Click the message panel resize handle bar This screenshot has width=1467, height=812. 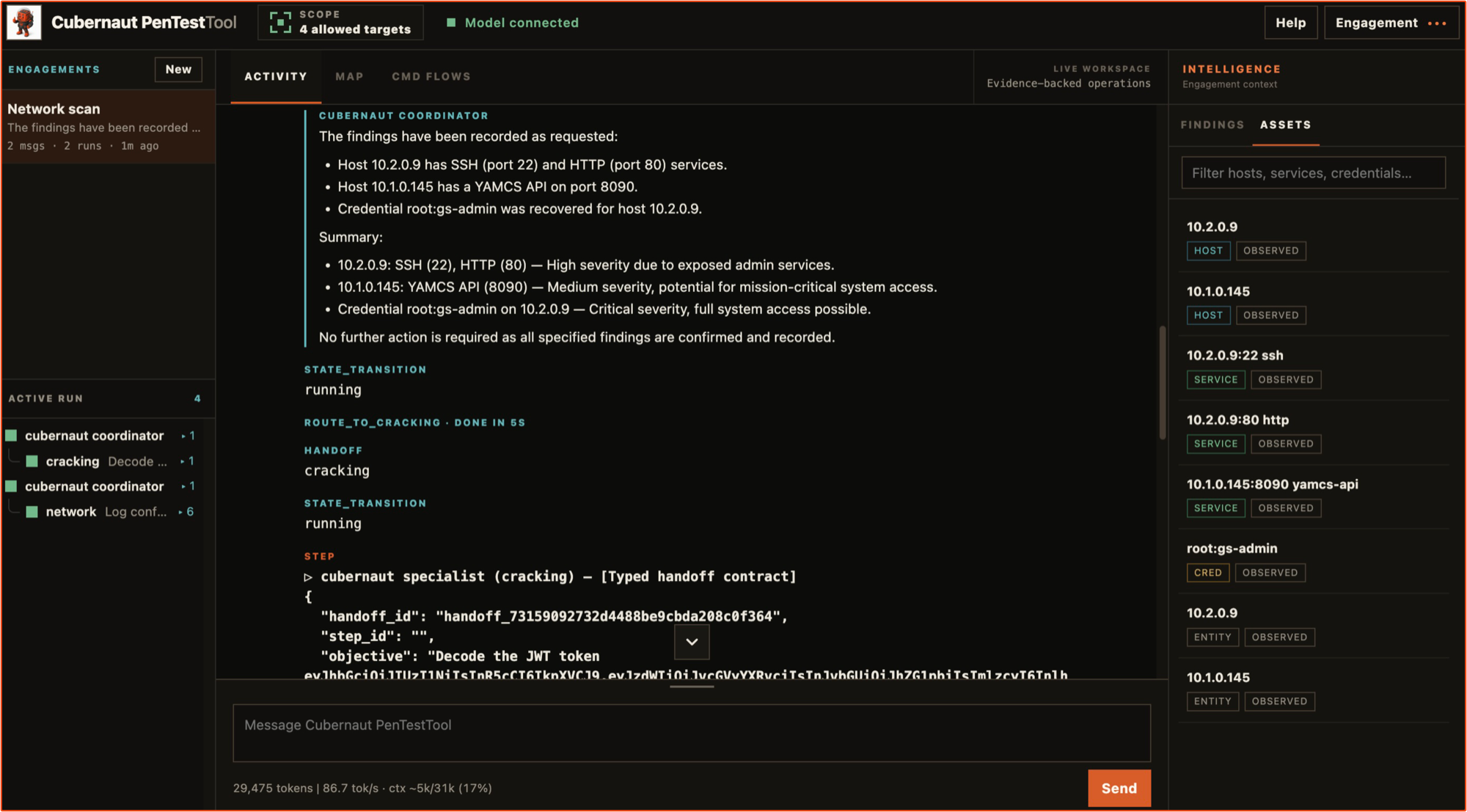pyautogui.click(x=692, y=687)
